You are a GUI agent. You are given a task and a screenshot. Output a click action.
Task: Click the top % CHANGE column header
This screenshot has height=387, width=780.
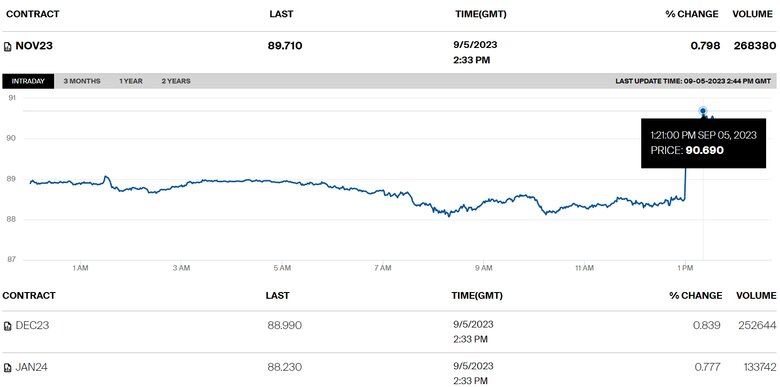[x=692, y=14]
